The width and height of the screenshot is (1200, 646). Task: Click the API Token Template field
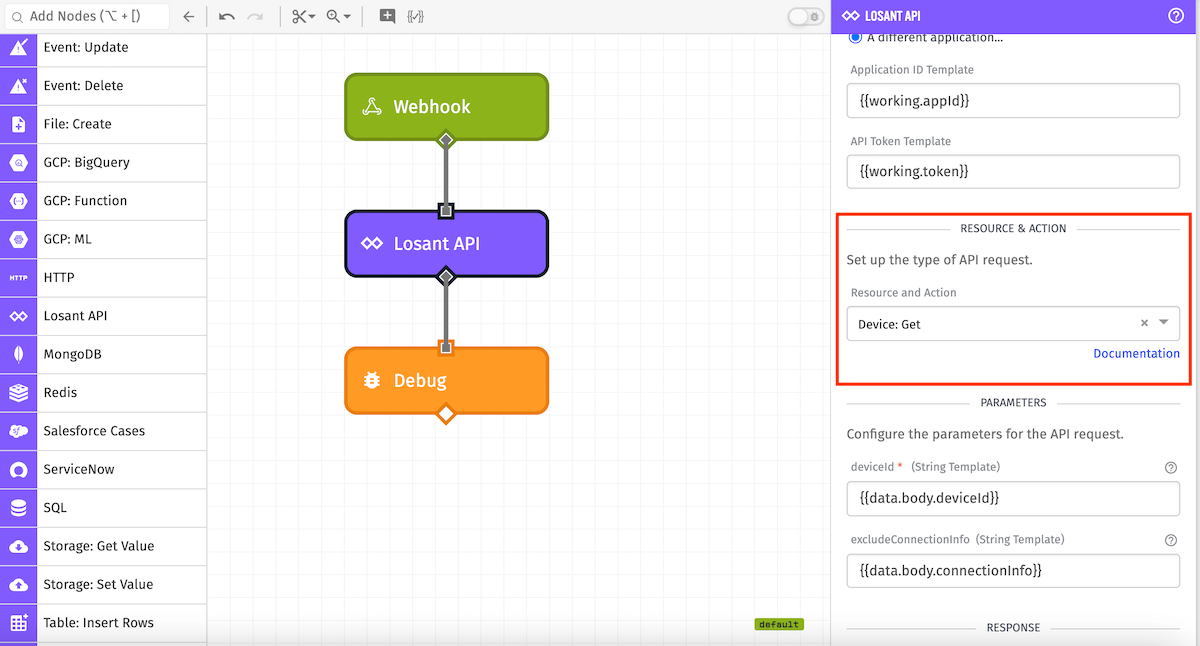click(1013, 171)
